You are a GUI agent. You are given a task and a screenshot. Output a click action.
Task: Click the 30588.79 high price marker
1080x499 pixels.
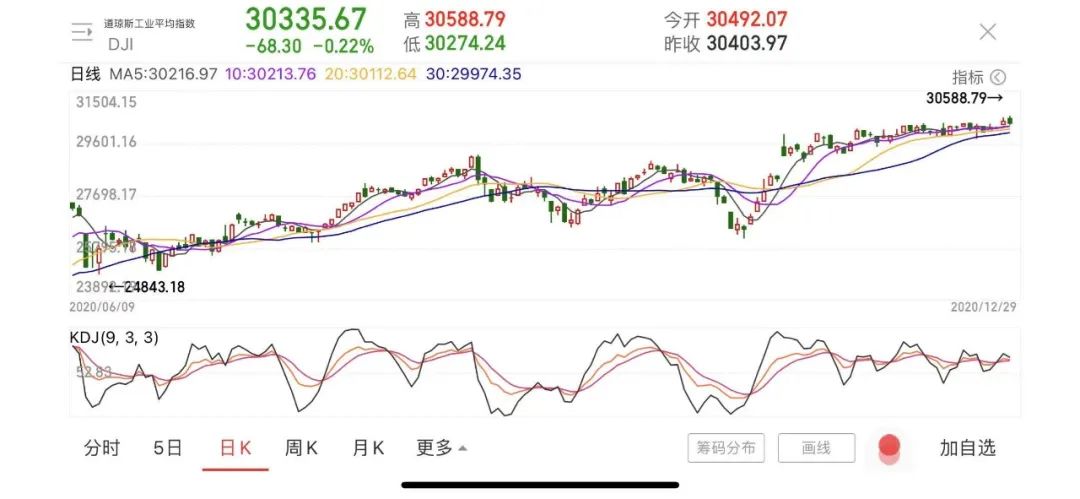(964, 98)
